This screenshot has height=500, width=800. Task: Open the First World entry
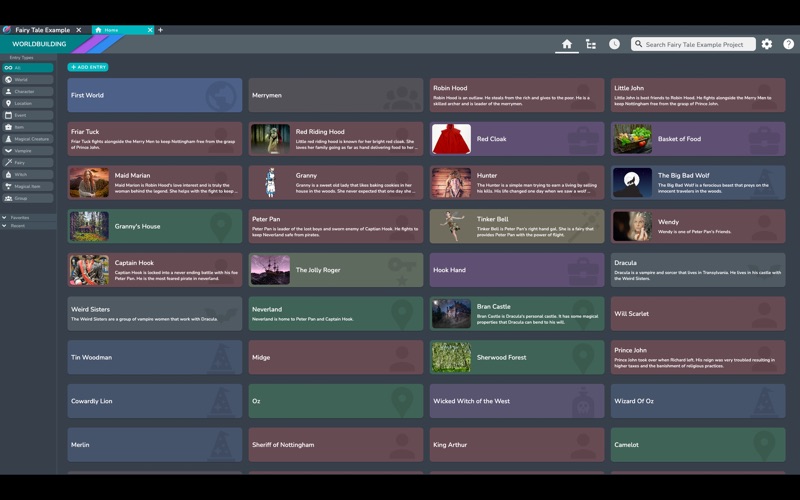(155, 95)
